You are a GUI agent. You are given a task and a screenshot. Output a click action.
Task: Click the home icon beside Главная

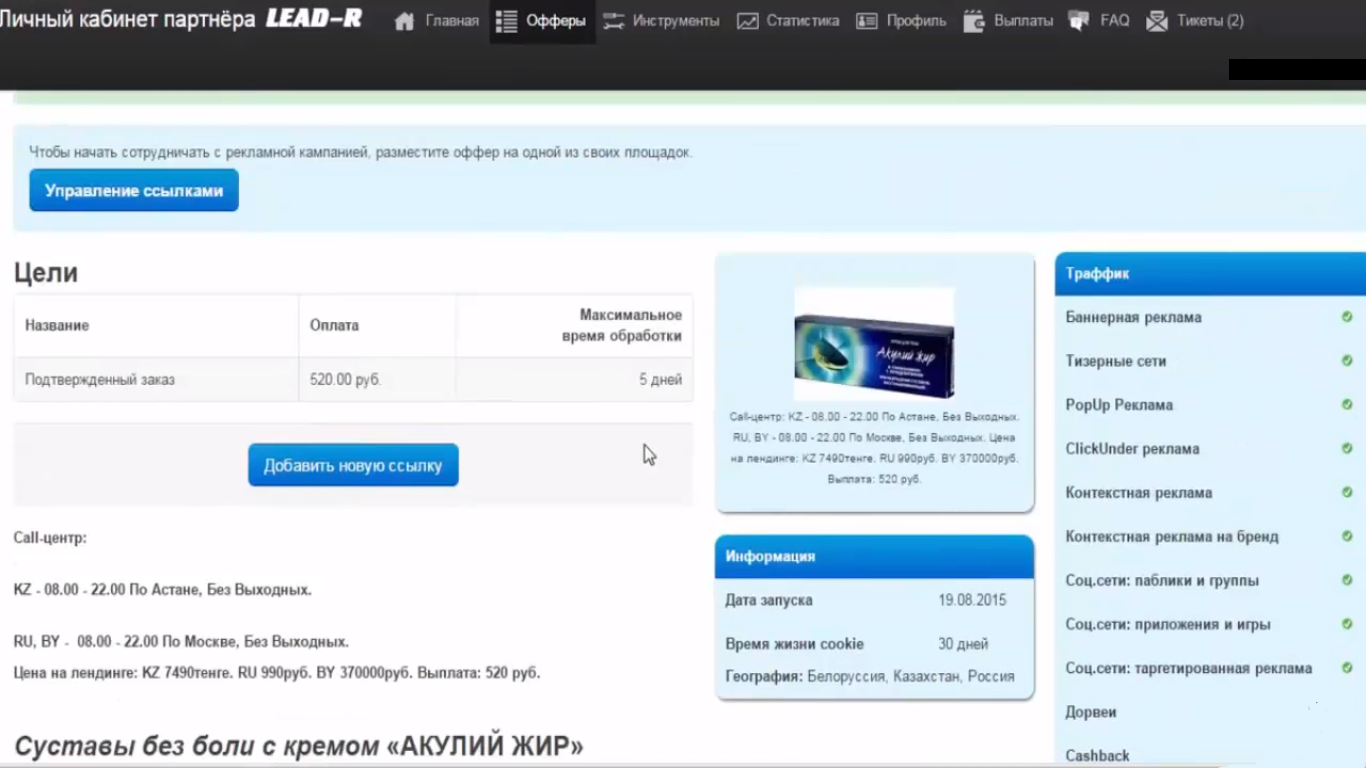point(404,21)
